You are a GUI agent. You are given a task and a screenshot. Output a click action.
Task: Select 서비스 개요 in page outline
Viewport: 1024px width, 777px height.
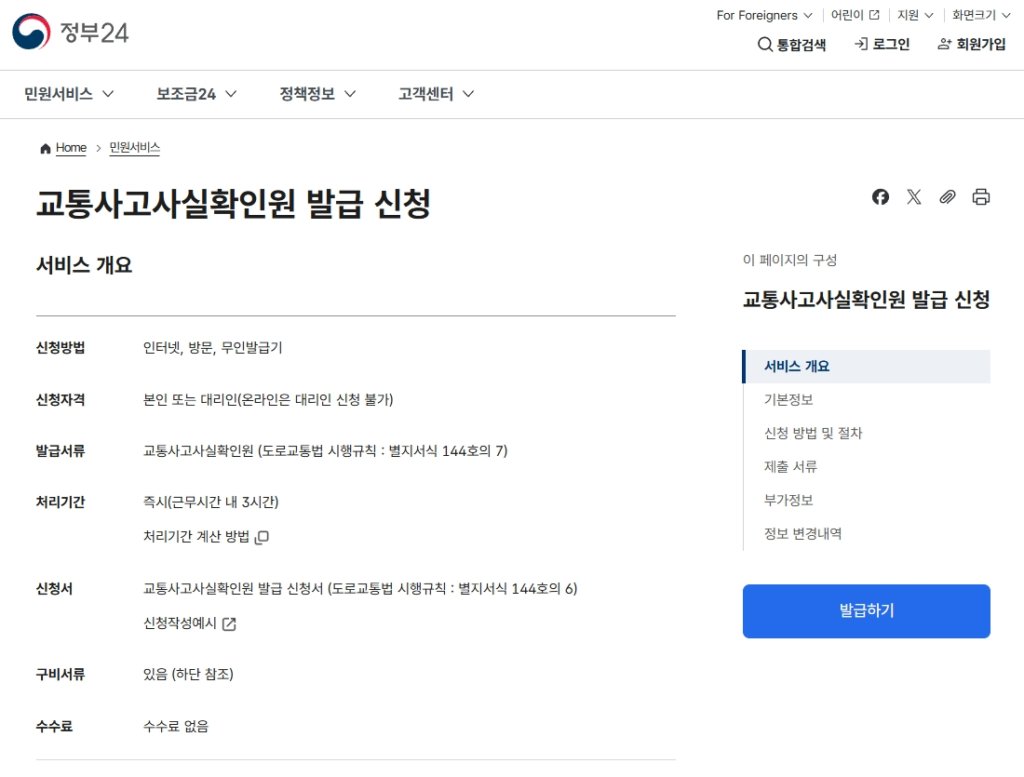(866, 366)
